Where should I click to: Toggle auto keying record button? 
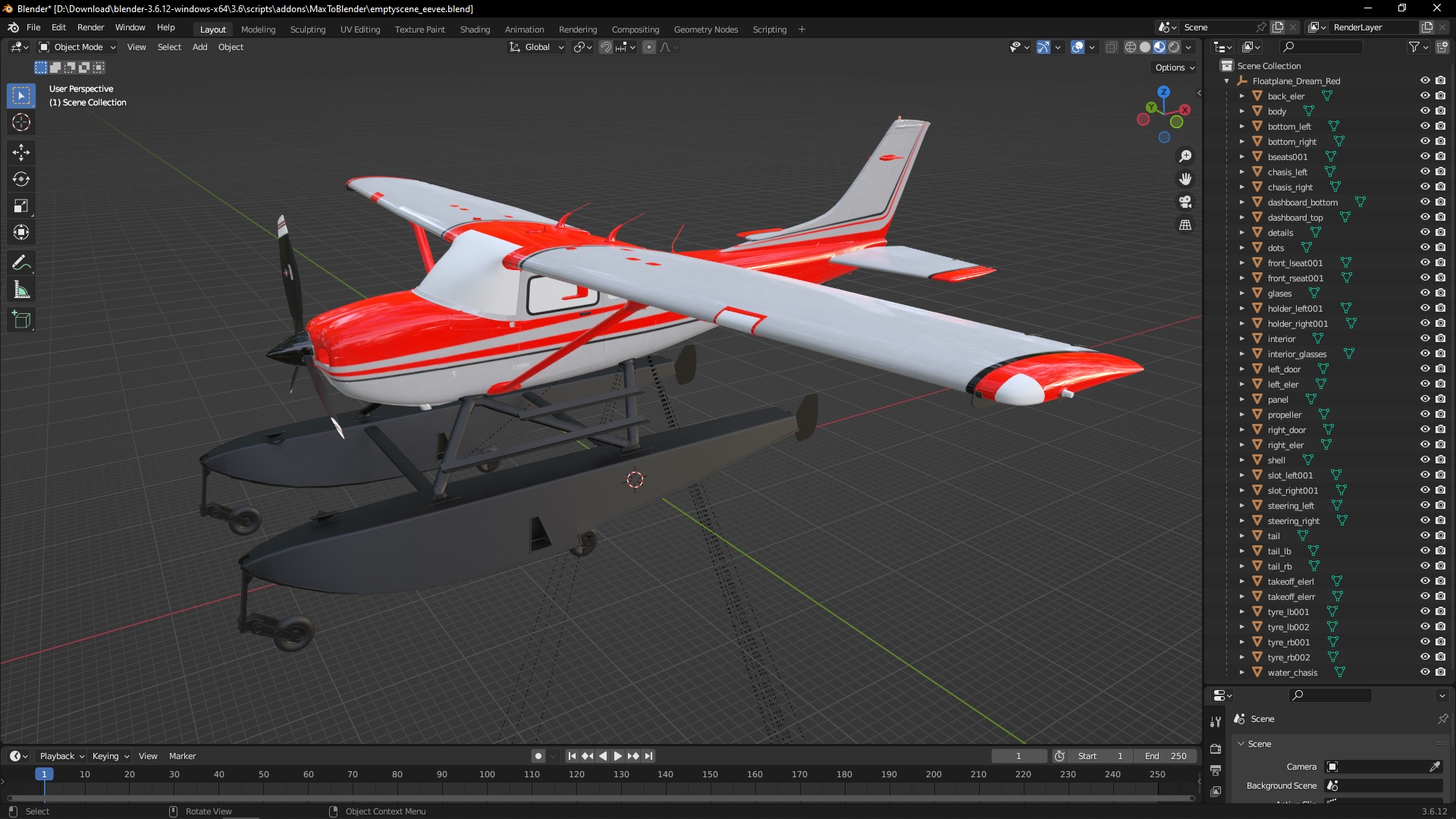pyautogui.click(x=538, y=756)
